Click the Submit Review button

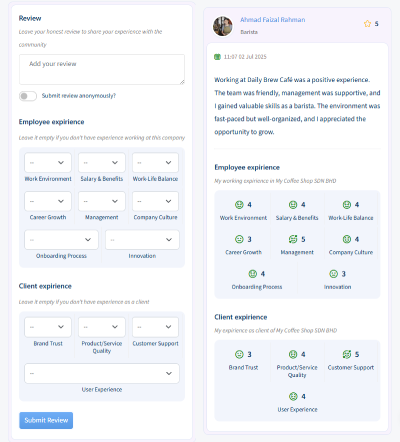tap(46, 420)
